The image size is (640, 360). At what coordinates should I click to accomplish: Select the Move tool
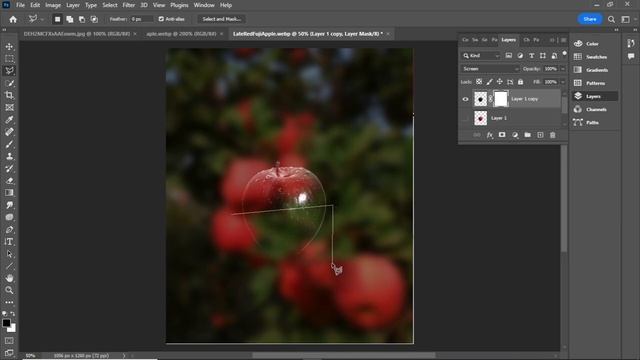tap(9, 47)
